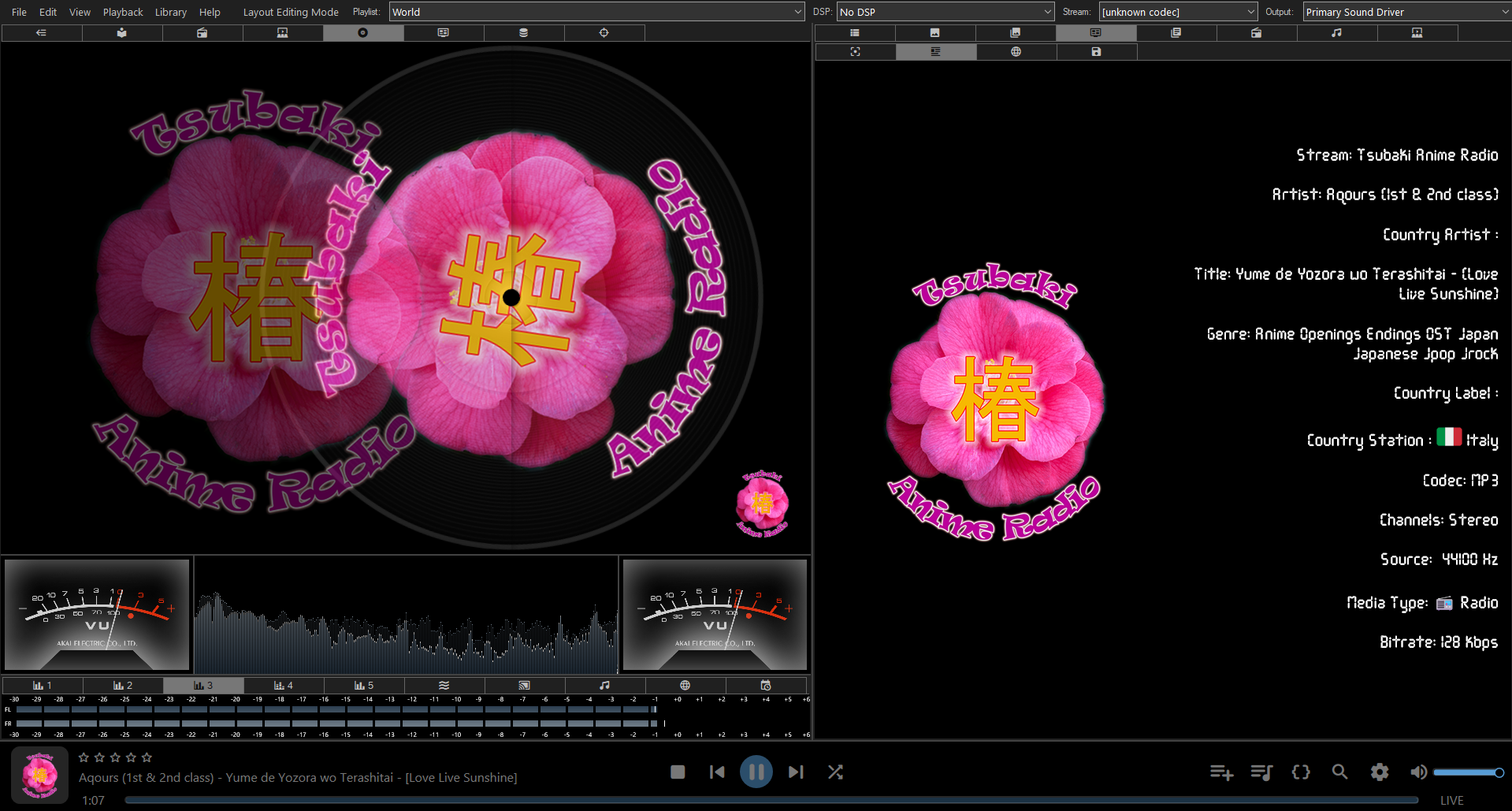Screen dimensions: 1512x811
Task: Select the left panel list-arrow tab
Action: pyautogui.click(x=42, y=32)
